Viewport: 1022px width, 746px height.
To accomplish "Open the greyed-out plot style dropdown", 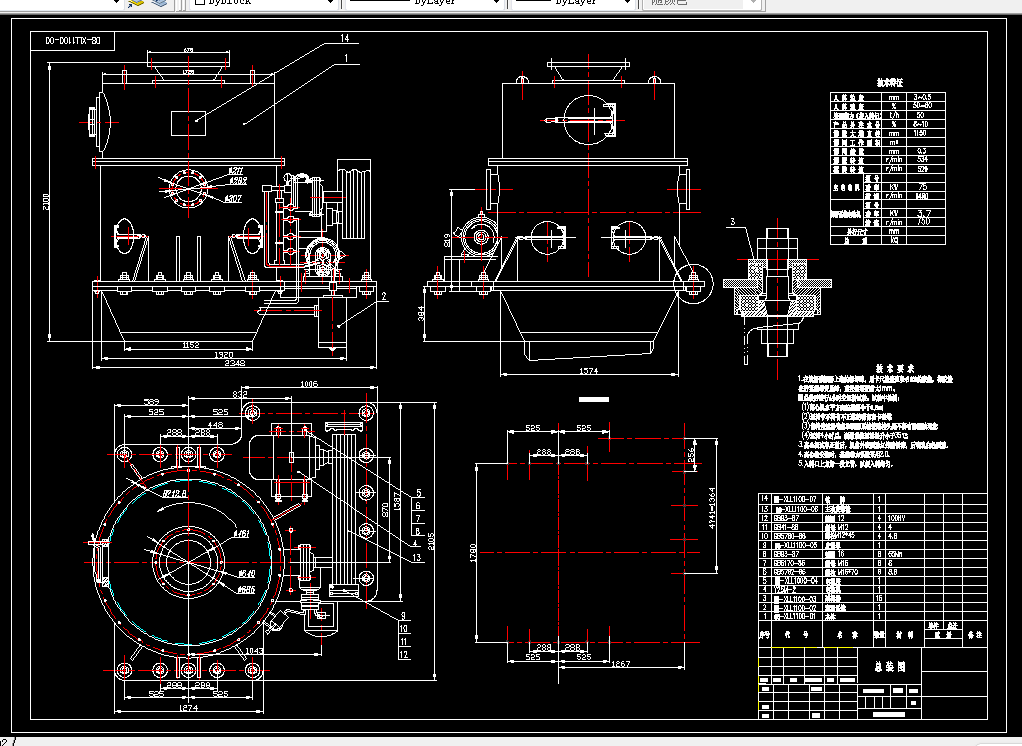I will 701,3.
